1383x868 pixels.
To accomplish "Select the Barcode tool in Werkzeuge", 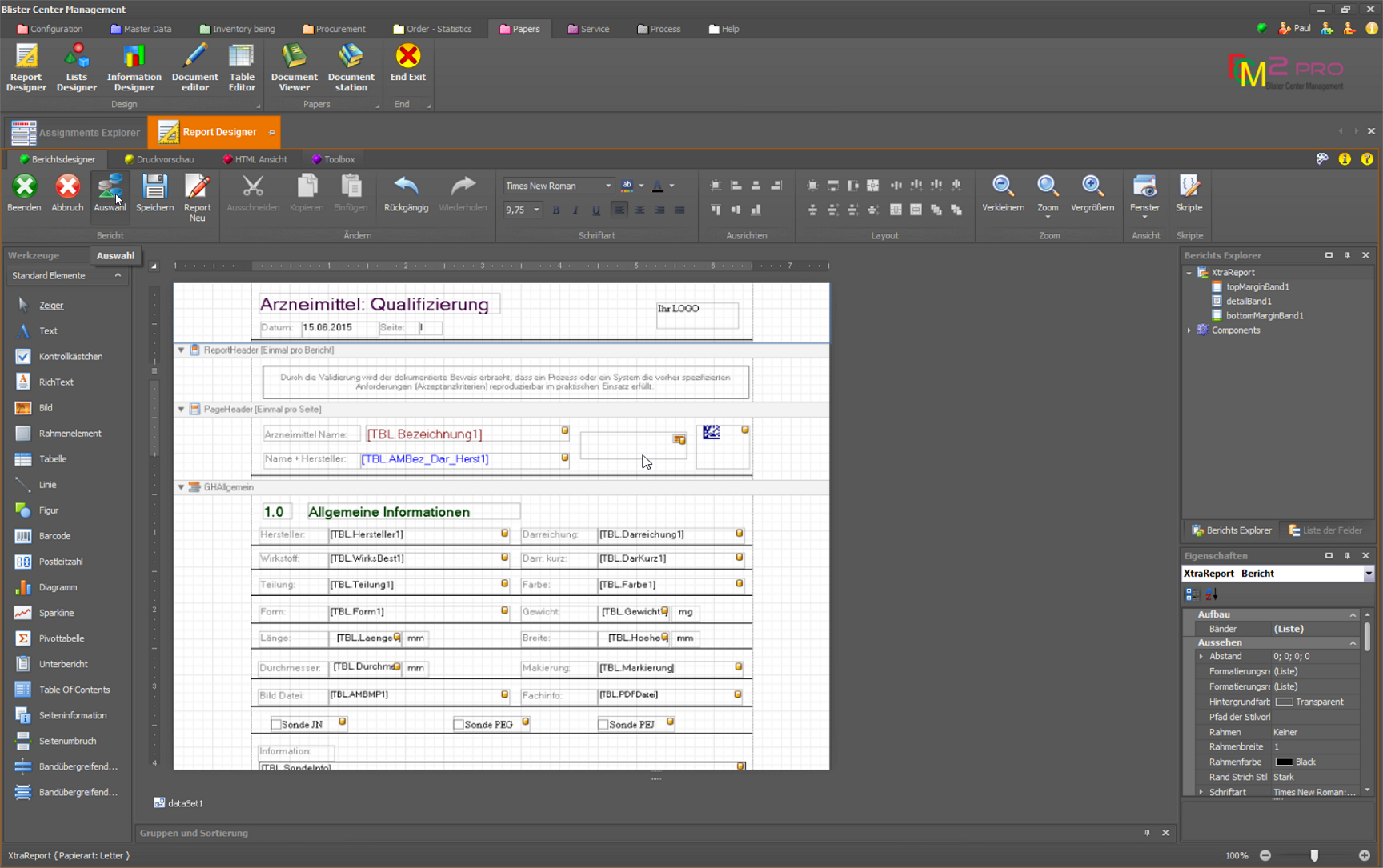I will coord(54,536).
